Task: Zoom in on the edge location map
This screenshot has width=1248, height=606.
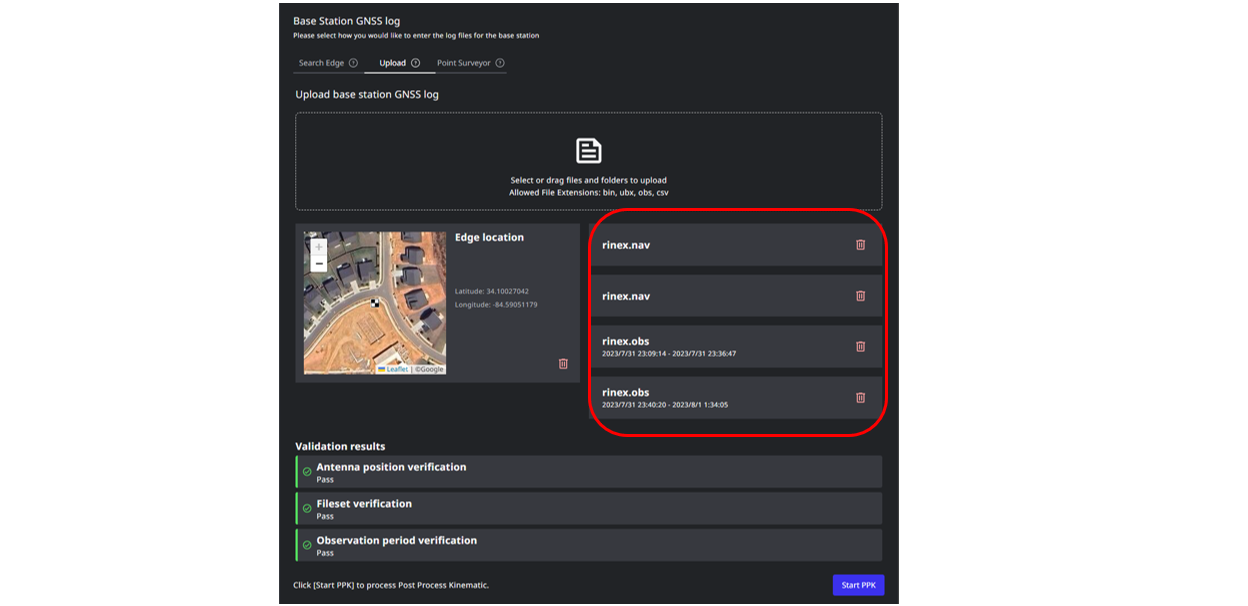Action: [x=319, y=247]
